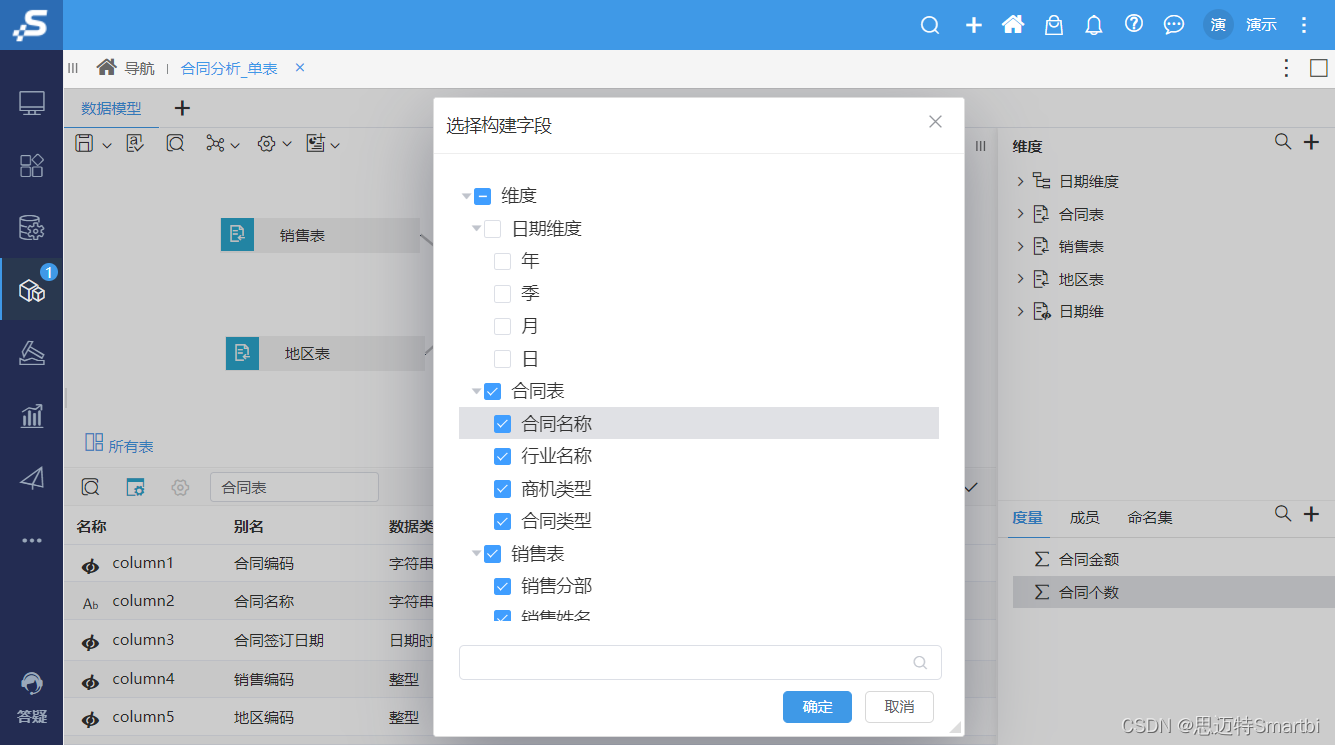Expand 地区表 in right dimension panel
The image size is (1335, 745).
pyautogui.click(x=1020, y=279)
